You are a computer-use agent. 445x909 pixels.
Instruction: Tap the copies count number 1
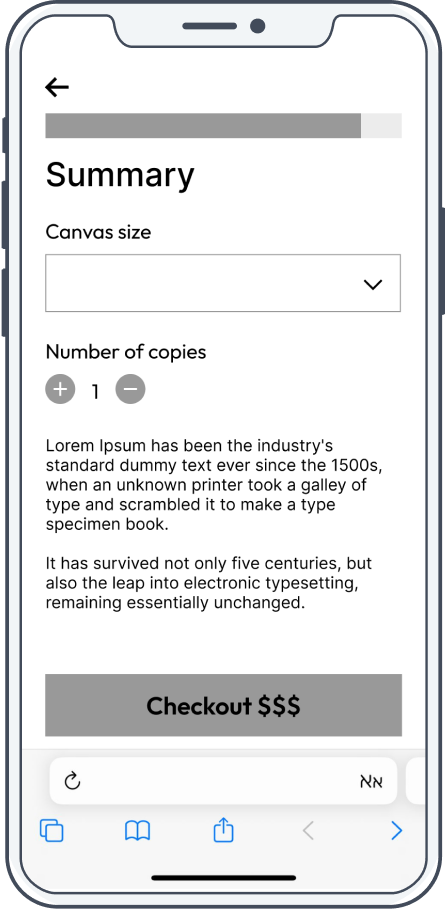[96, 392]
